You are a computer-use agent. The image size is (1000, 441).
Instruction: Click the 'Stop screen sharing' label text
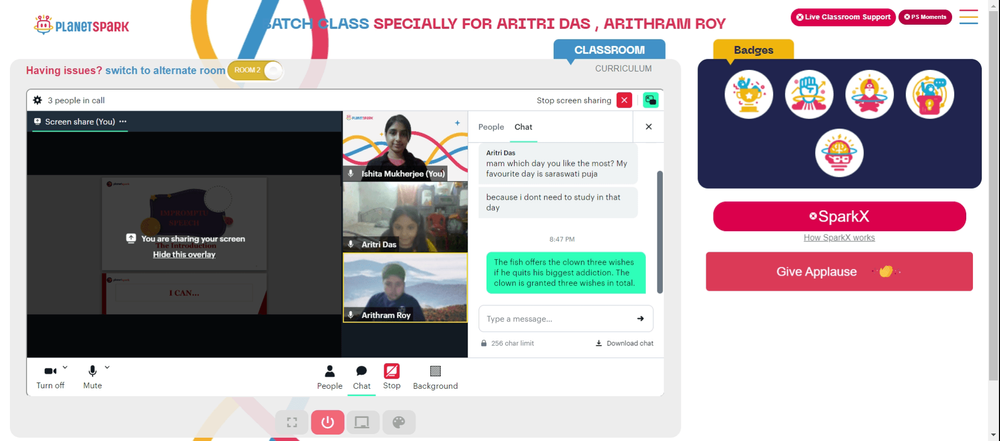click(x=574, y=100)
